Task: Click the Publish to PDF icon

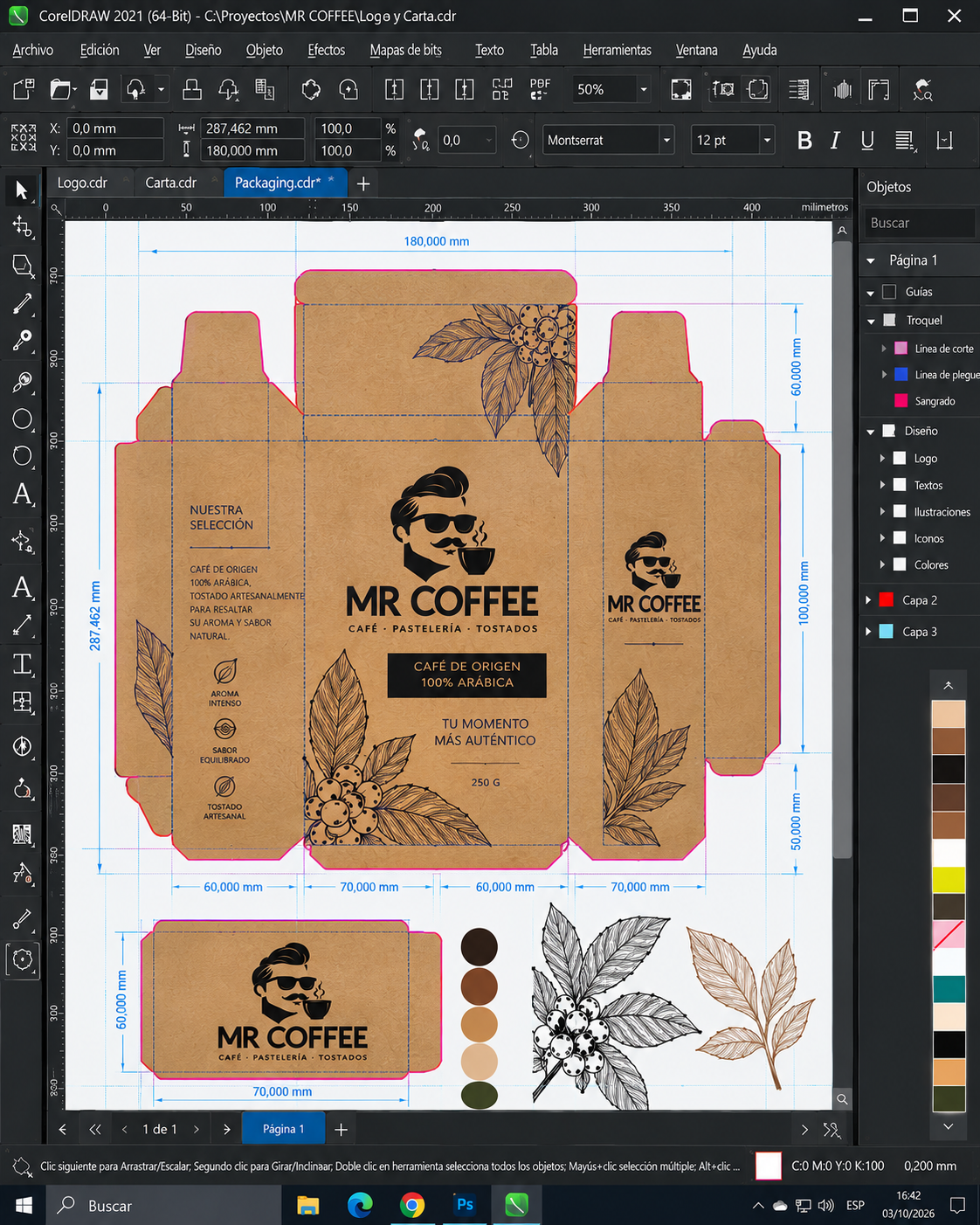Action: (x=540, y=89)
